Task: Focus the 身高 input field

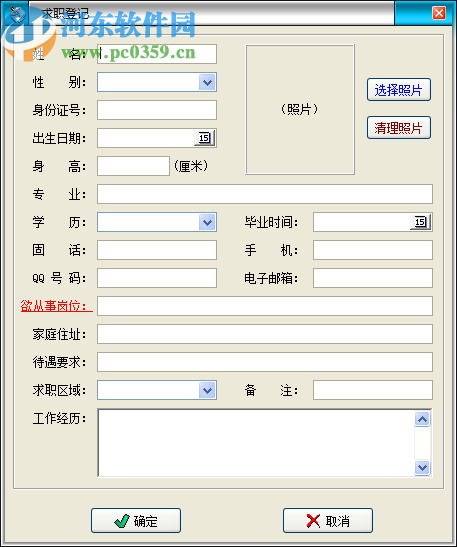Action: point(134,166)
